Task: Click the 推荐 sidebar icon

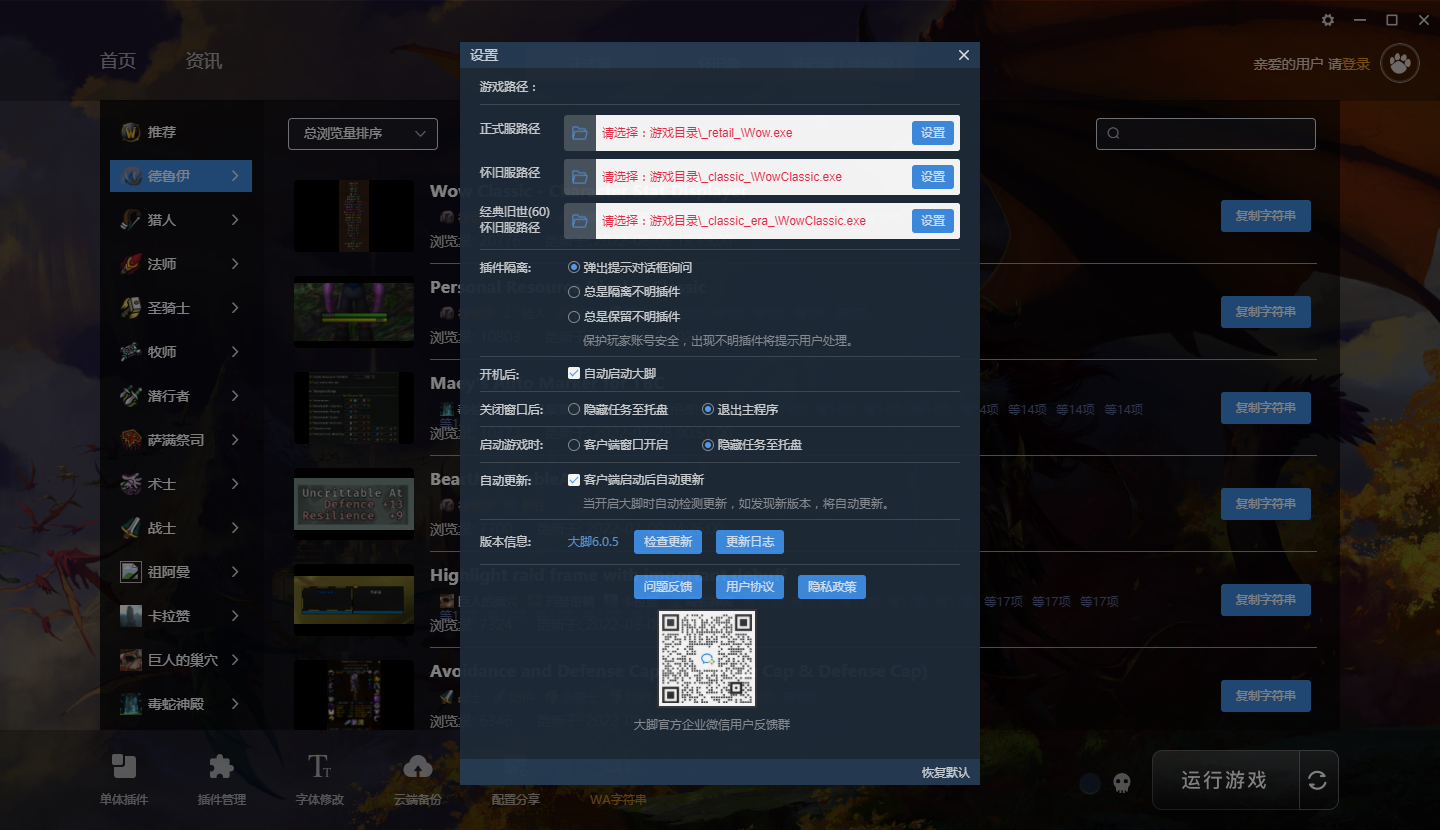Action: point(130,132)
